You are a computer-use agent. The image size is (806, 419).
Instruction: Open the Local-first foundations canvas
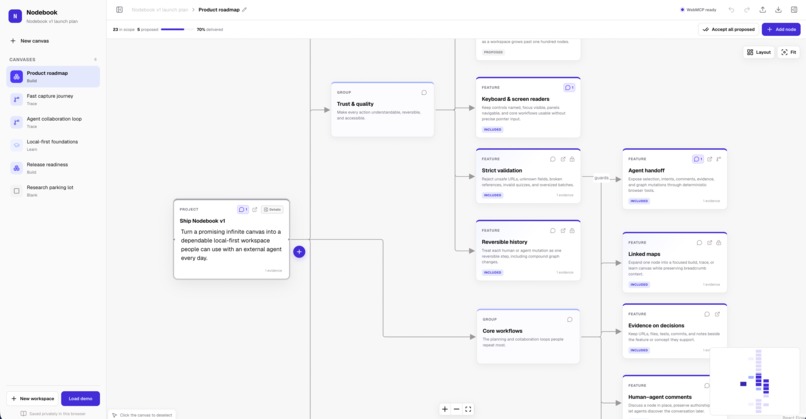53,145
